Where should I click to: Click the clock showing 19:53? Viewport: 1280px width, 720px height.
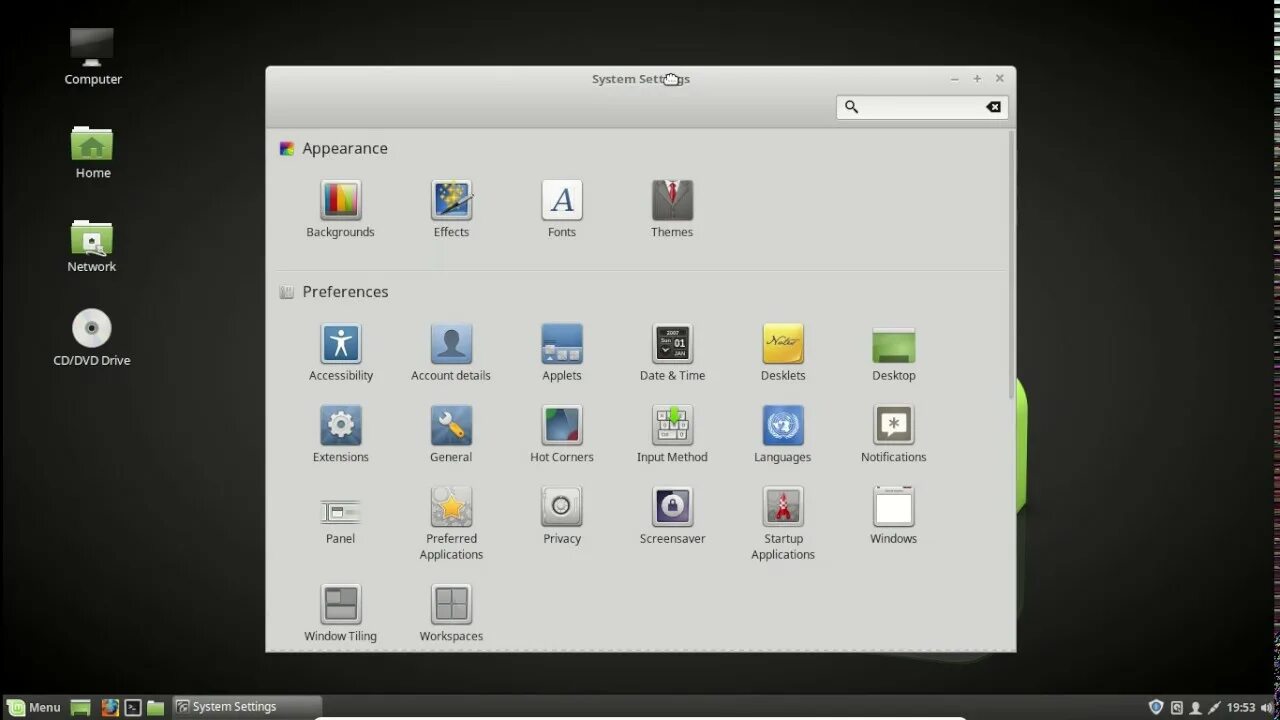tap(1241, 707)
